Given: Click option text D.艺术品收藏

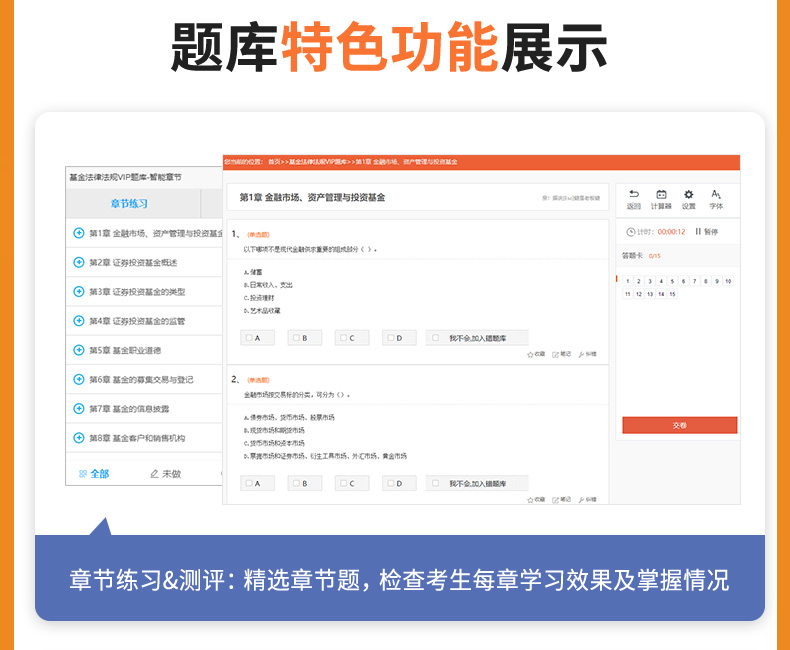Looking at the screenshot, I should [262, 310].
